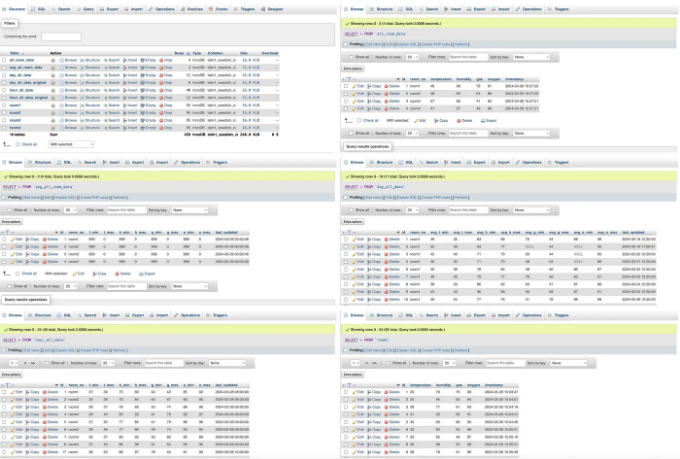The width and height of the screenshot is (680, 459).
Task: Edit id 1 row in day_all_data results
Action: (358, 239)
